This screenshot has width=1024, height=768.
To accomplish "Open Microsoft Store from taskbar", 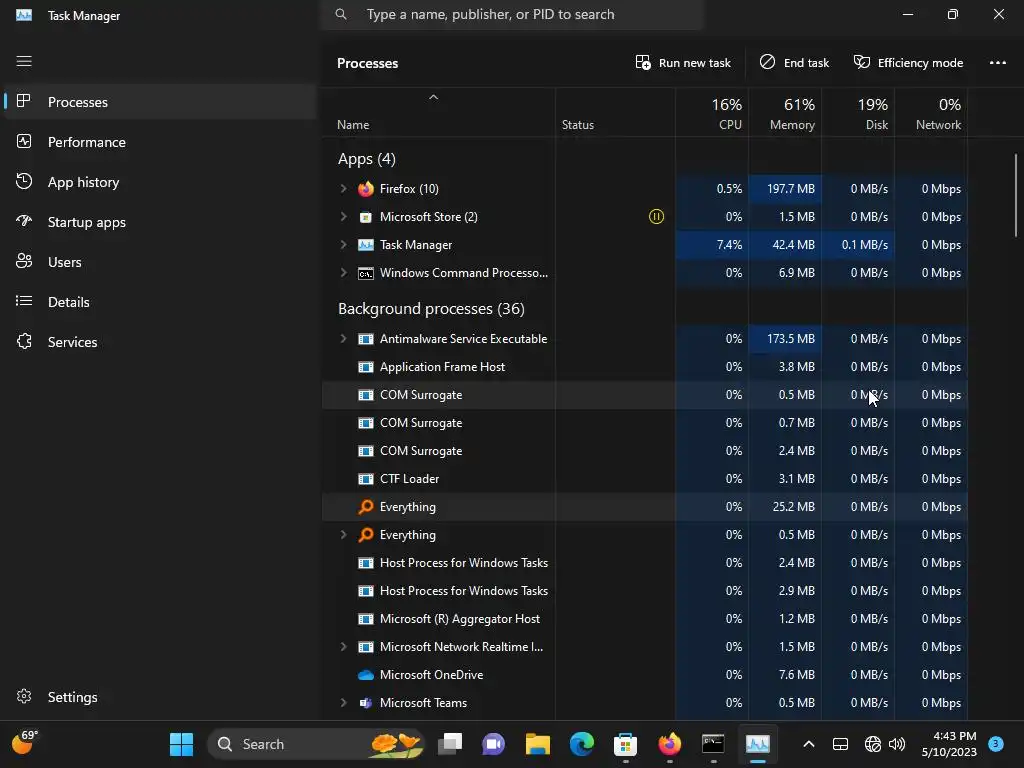I will pos(625,744).
